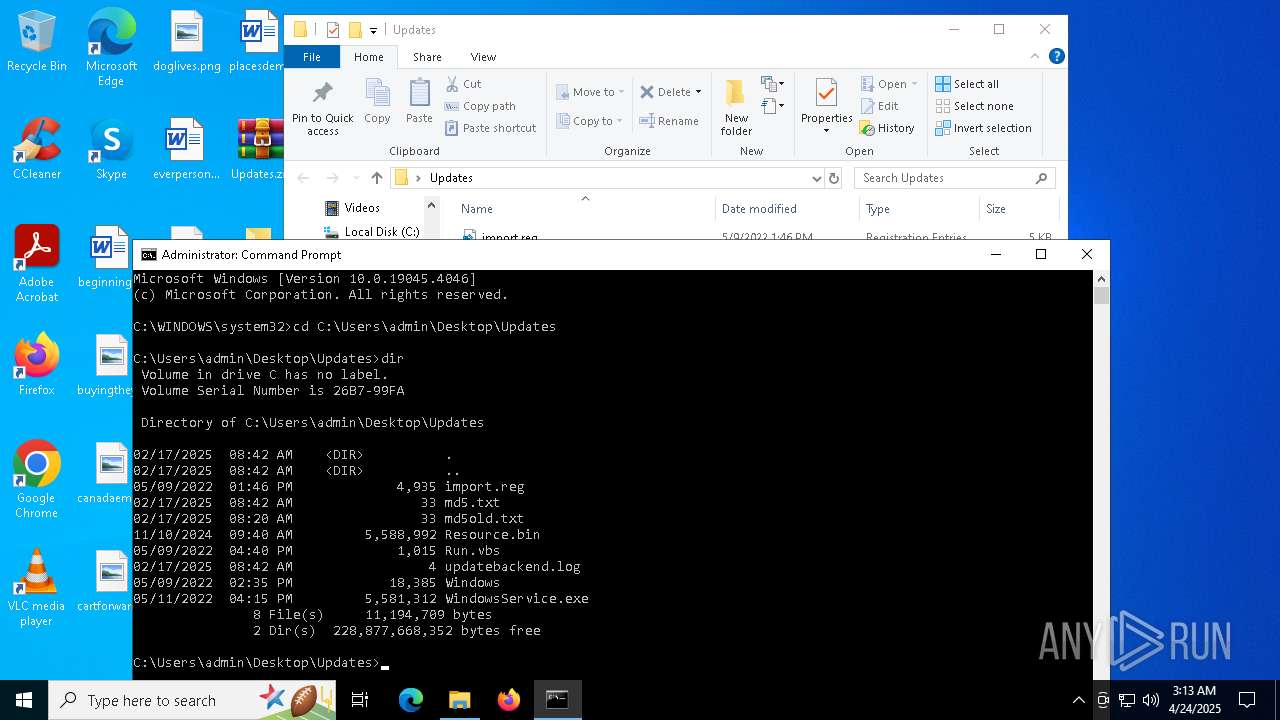Click Pin to Quick access in ribbon
This screenshot has width=1280, height=720.
(x=322, y=108)
